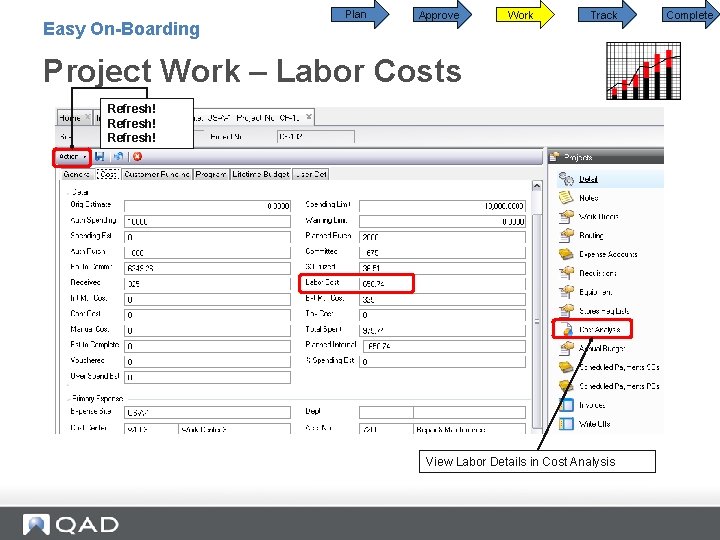
Task: Click the Total Spent input field
Action: tap(442, 330)
